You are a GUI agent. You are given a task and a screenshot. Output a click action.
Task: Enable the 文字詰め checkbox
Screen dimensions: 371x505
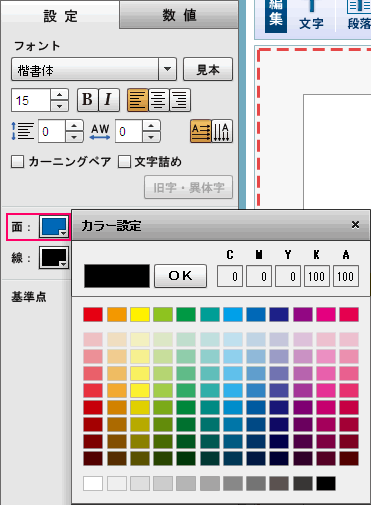124,162
